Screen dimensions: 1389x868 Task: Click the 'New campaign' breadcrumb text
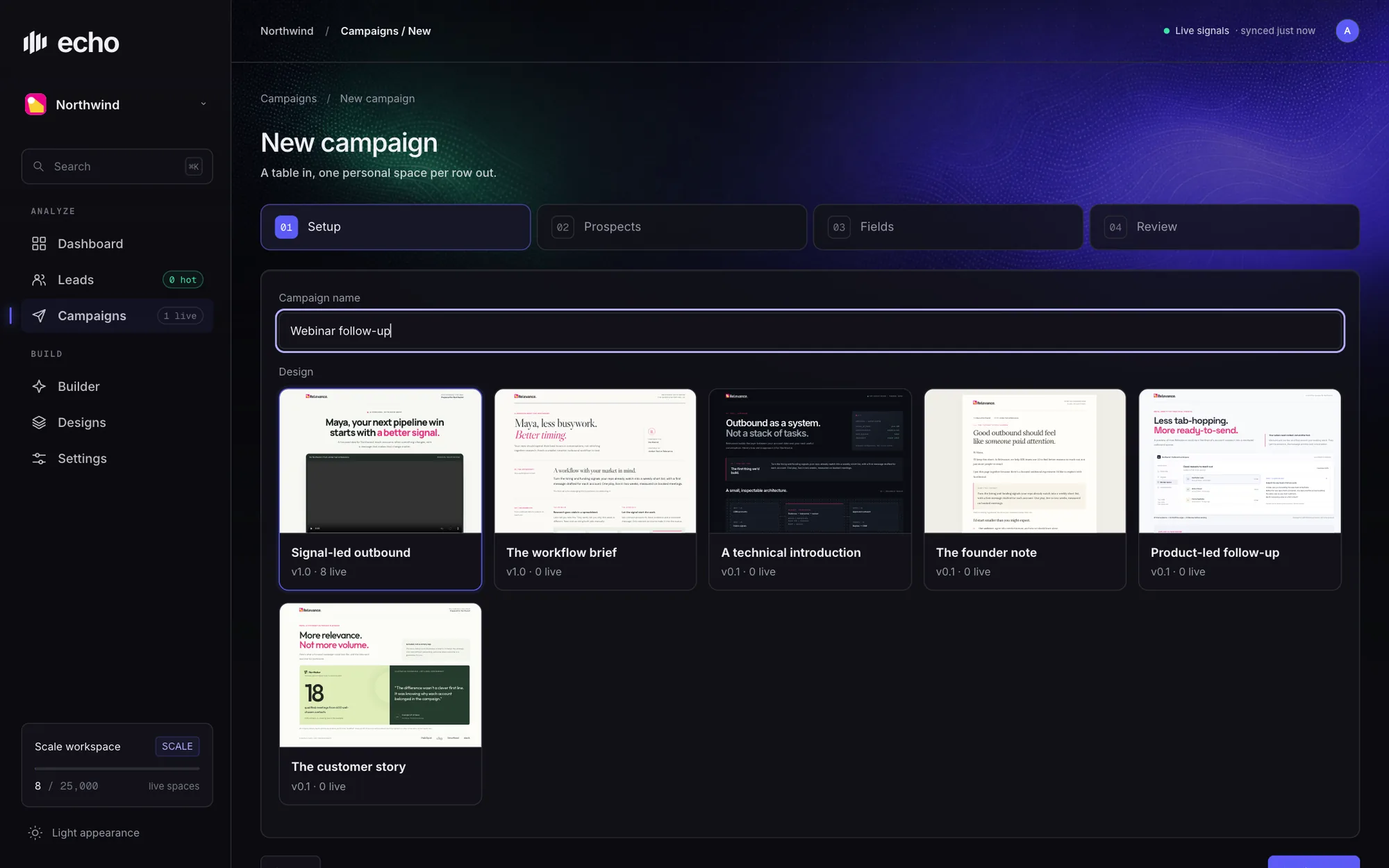click(x=377, y=99)
